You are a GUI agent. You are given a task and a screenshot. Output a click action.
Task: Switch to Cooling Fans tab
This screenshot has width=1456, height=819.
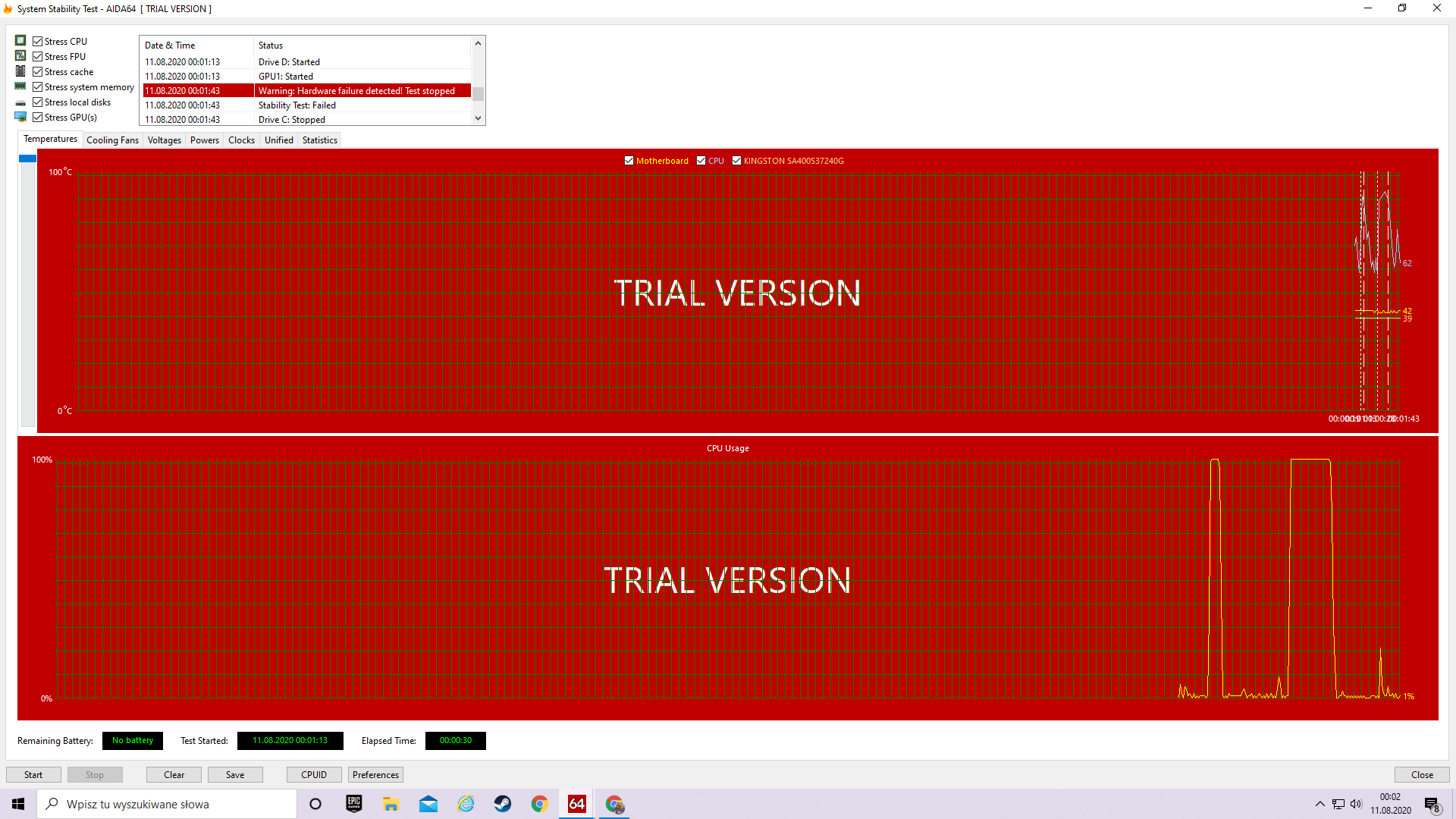click(x=112, y=140)
